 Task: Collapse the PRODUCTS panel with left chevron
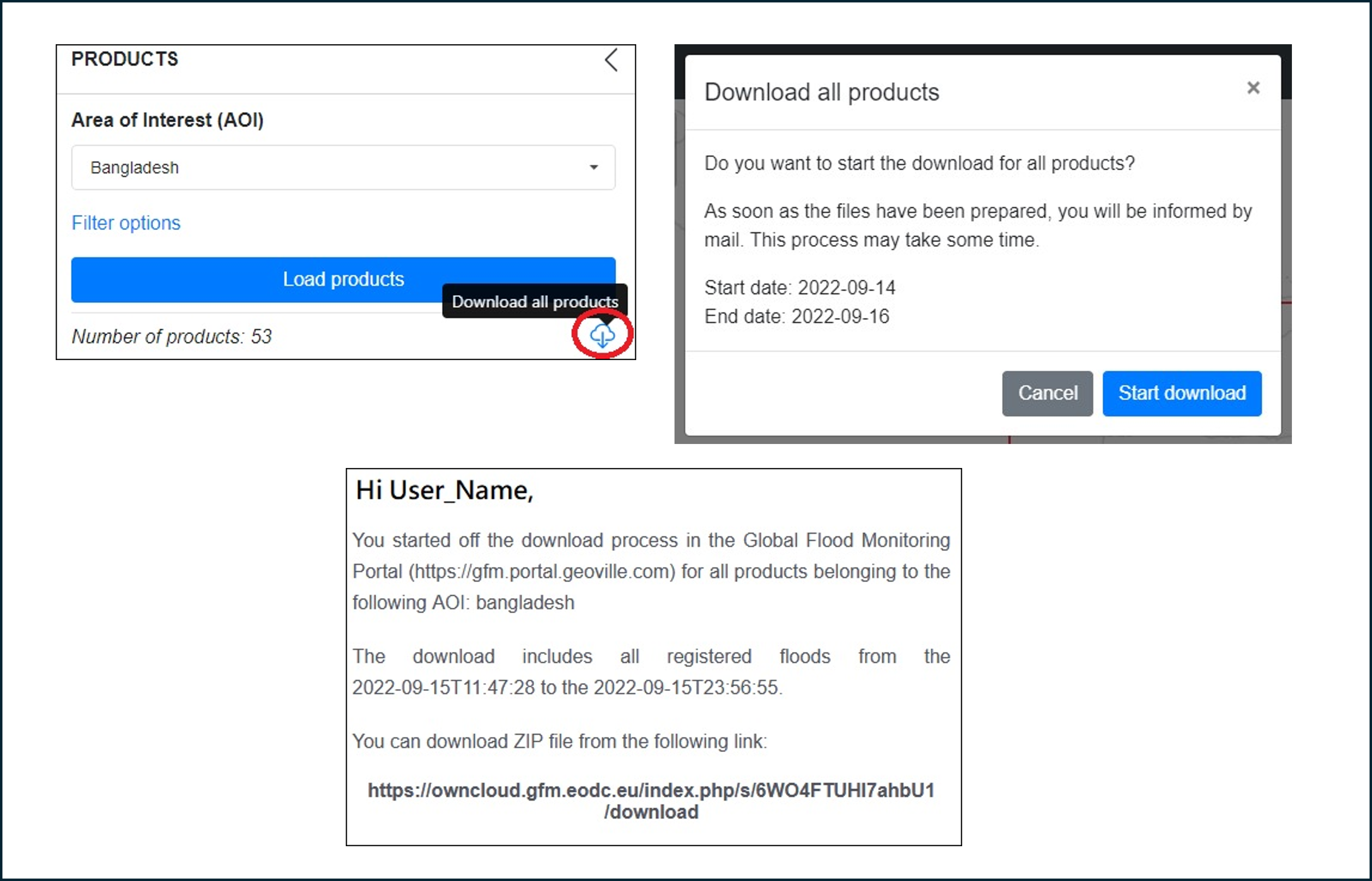pos(611,60)
